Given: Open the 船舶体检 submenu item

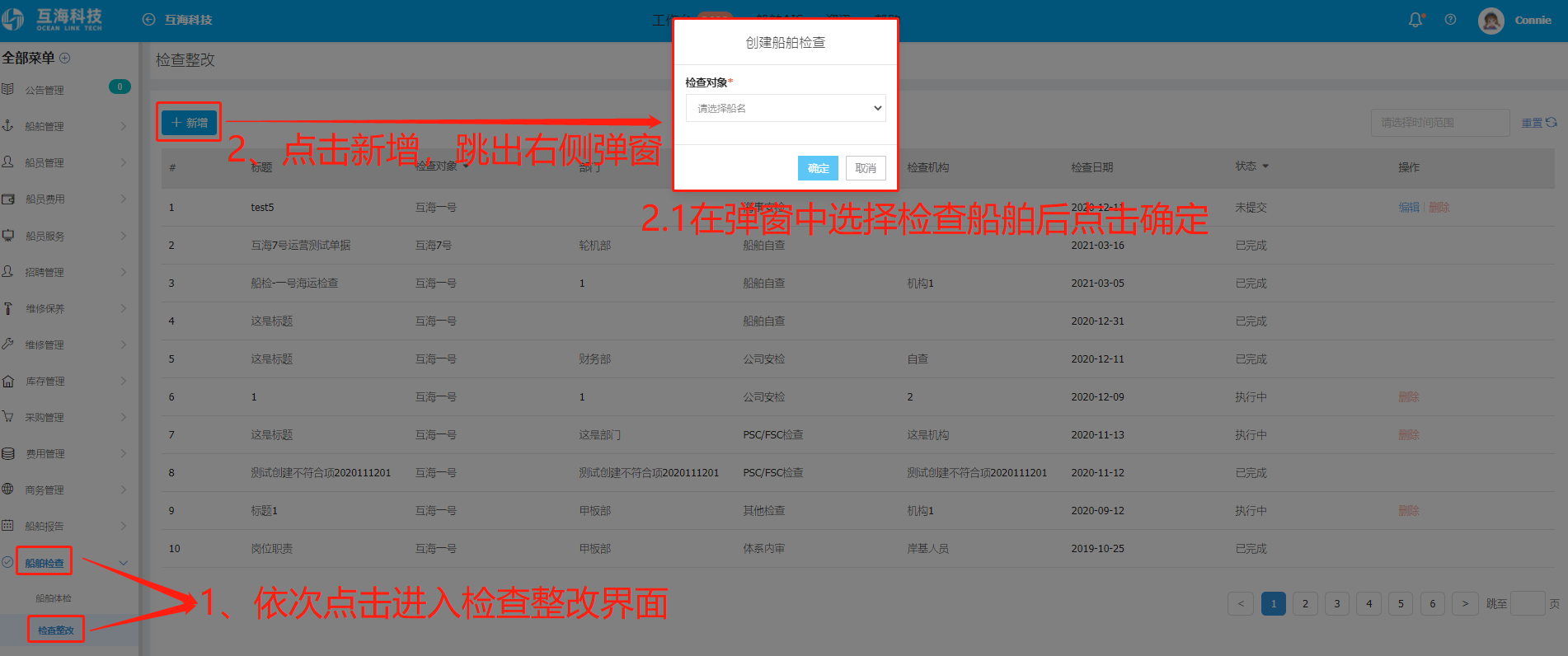Looking at the screenshot, I should pyautogui.click(x=54, y=598).
